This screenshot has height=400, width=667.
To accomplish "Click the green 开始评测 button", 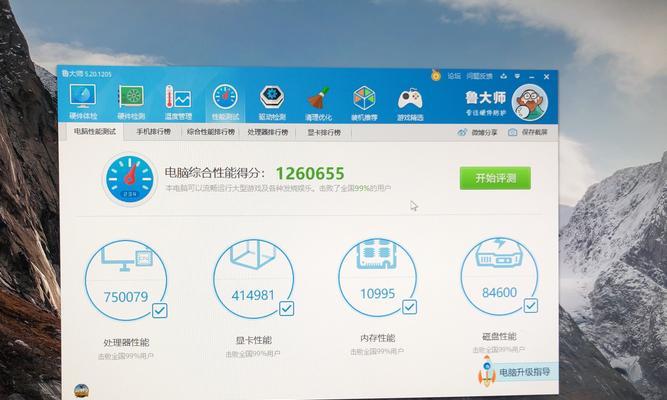I will pos(495,178).
